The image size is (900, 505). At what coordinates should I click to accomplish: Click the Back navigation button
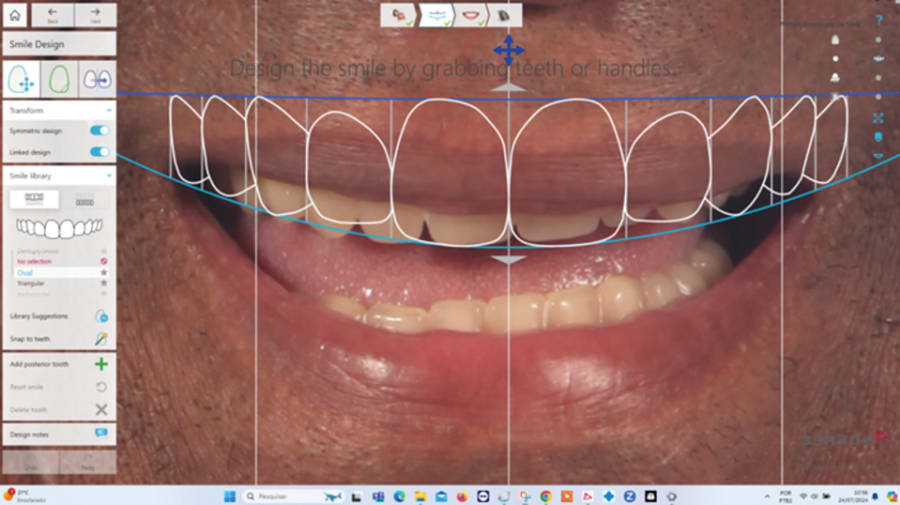coord(52,15)
